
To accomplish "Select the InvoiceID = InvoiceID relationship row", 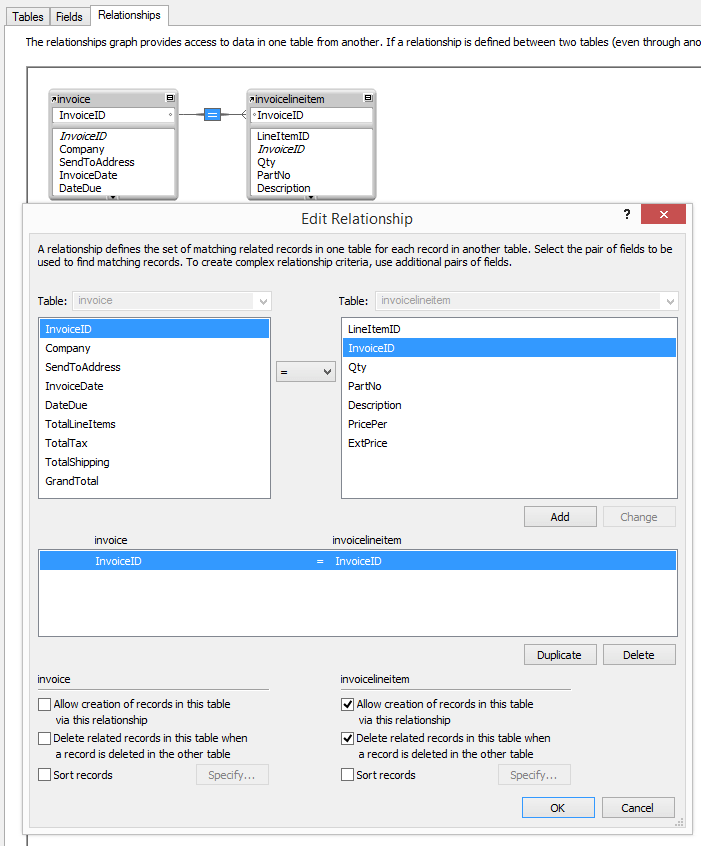I will pos(358,561).
